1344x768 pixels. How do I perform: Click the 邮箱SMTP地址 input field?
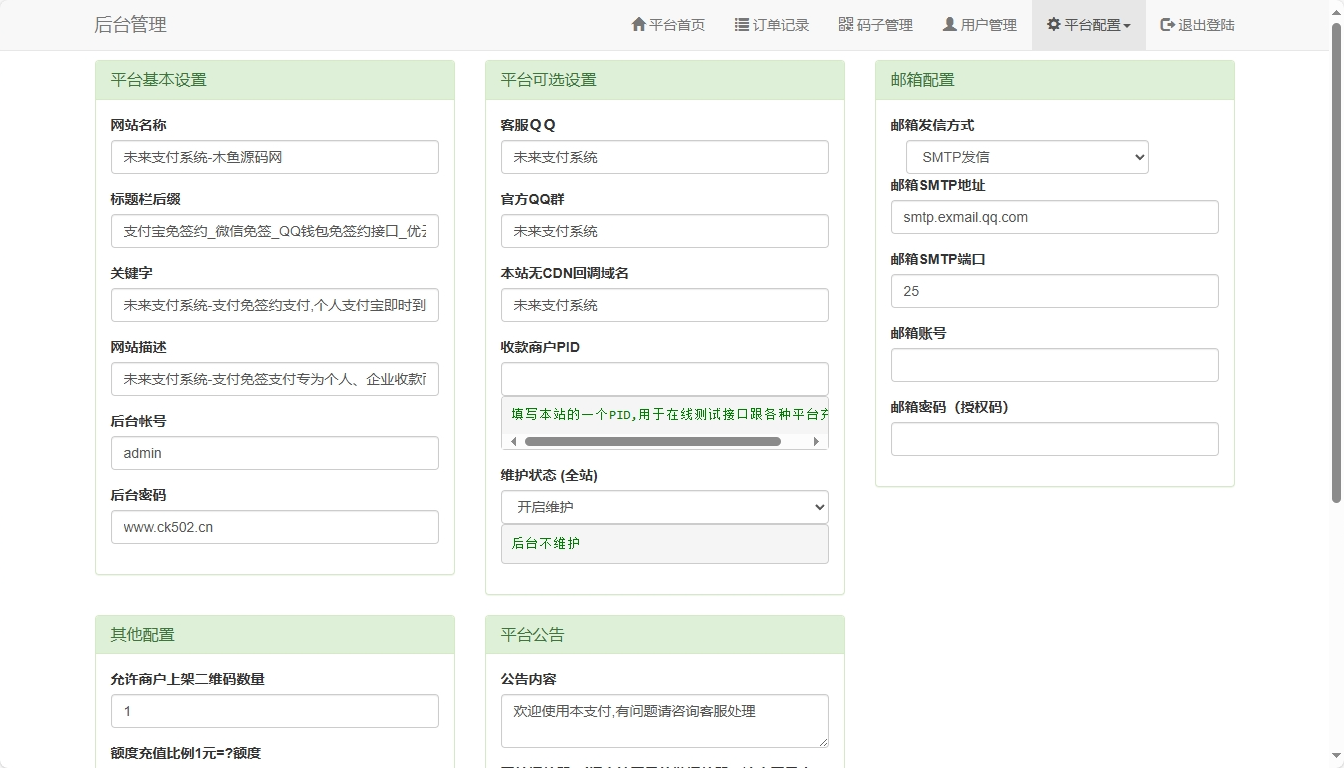coord(1055,217)
